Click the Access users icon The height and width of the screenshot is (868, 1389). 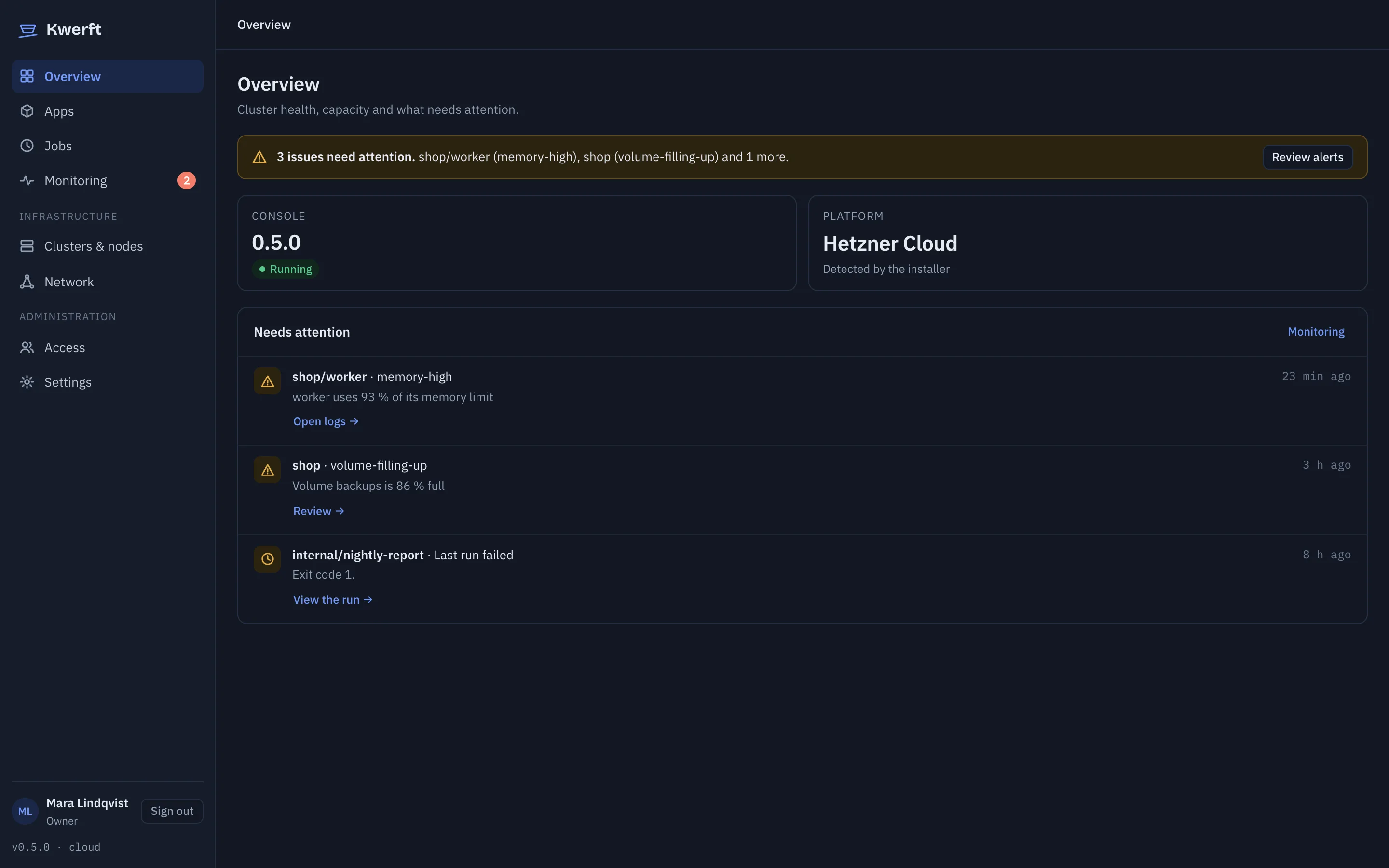coord(27,347)
